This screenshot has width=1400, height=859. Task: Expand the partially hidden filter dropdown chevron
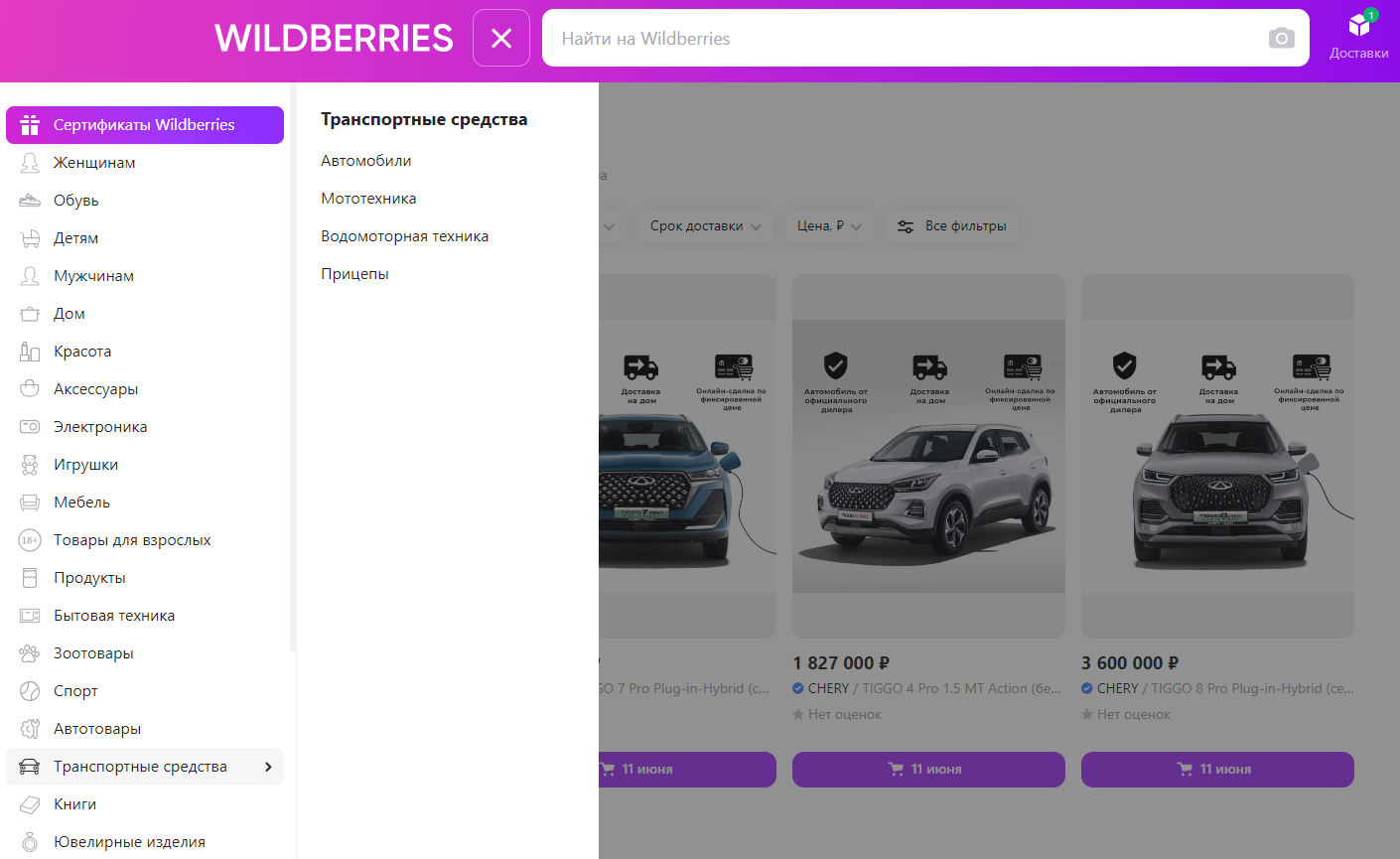click(610, 226)
